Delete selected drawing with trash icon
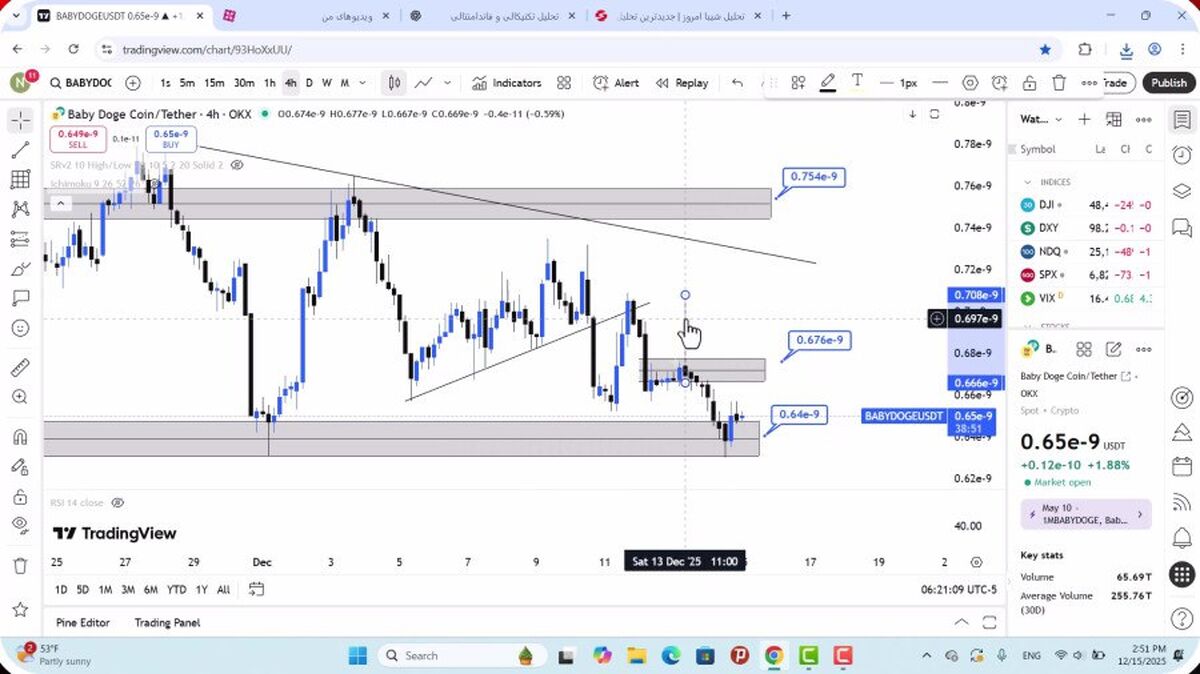This screenshot has width=1200, height=674. pos(1059,83)
